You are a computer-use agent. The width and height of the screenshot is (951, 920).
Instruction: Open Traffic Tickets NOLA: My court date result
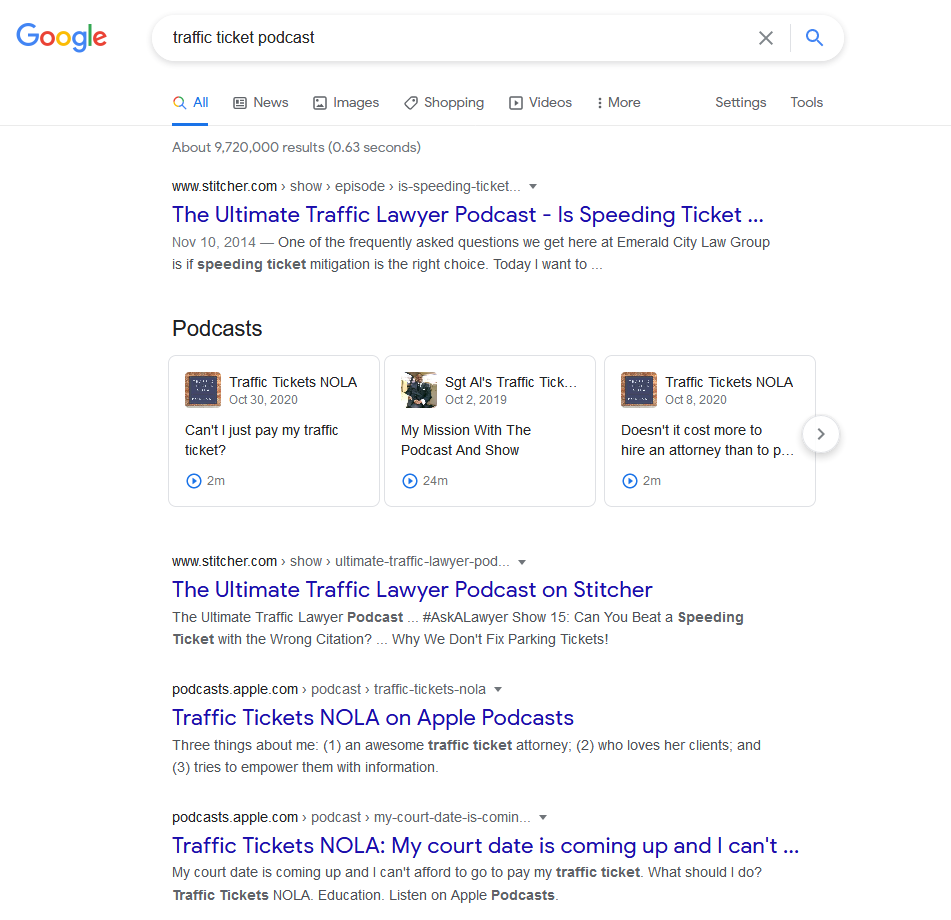tap(486, 845)
